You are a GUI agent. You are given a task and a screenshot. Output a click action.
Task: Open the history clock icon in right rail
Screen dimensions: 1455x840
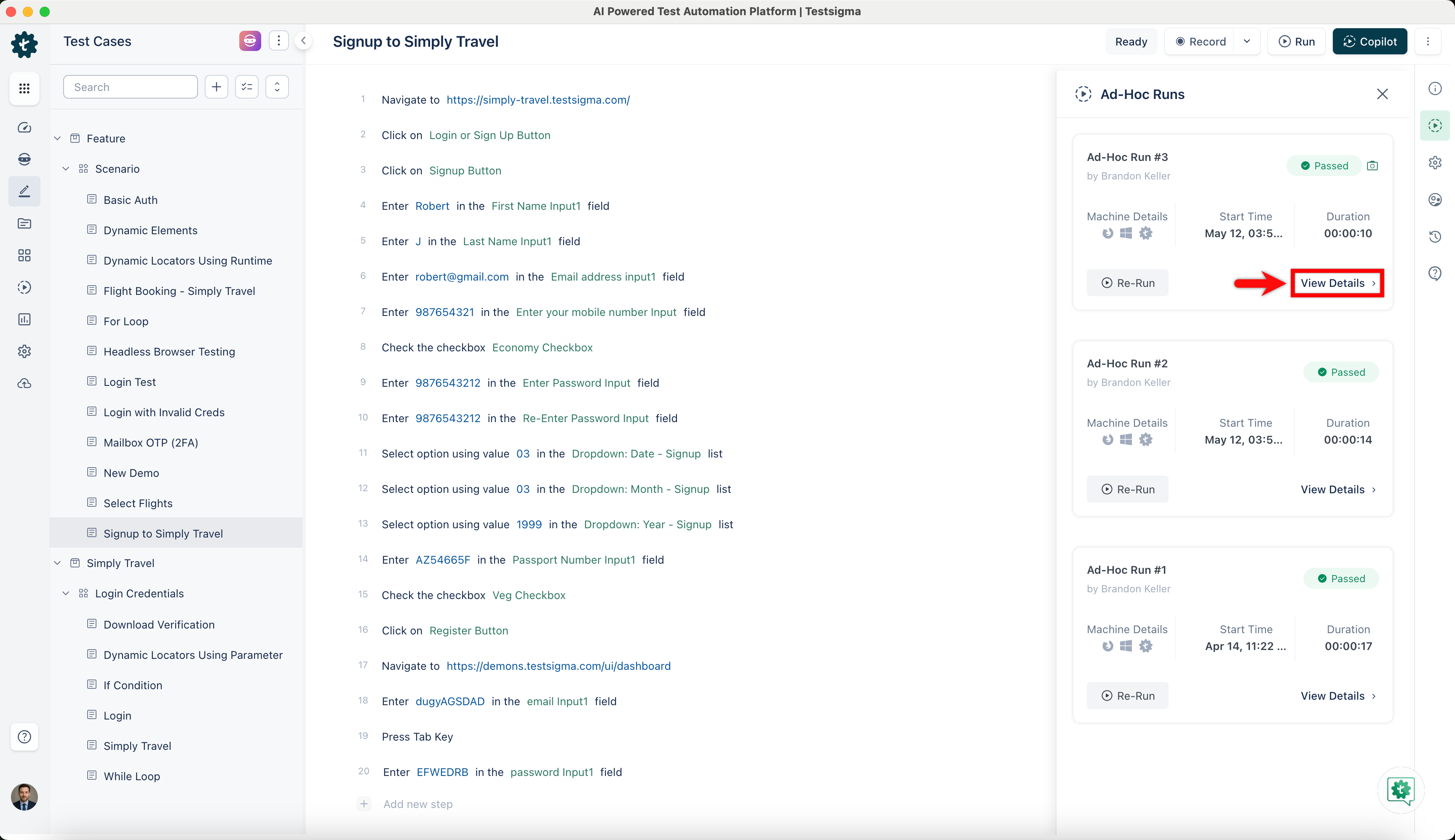[1435, 236]
